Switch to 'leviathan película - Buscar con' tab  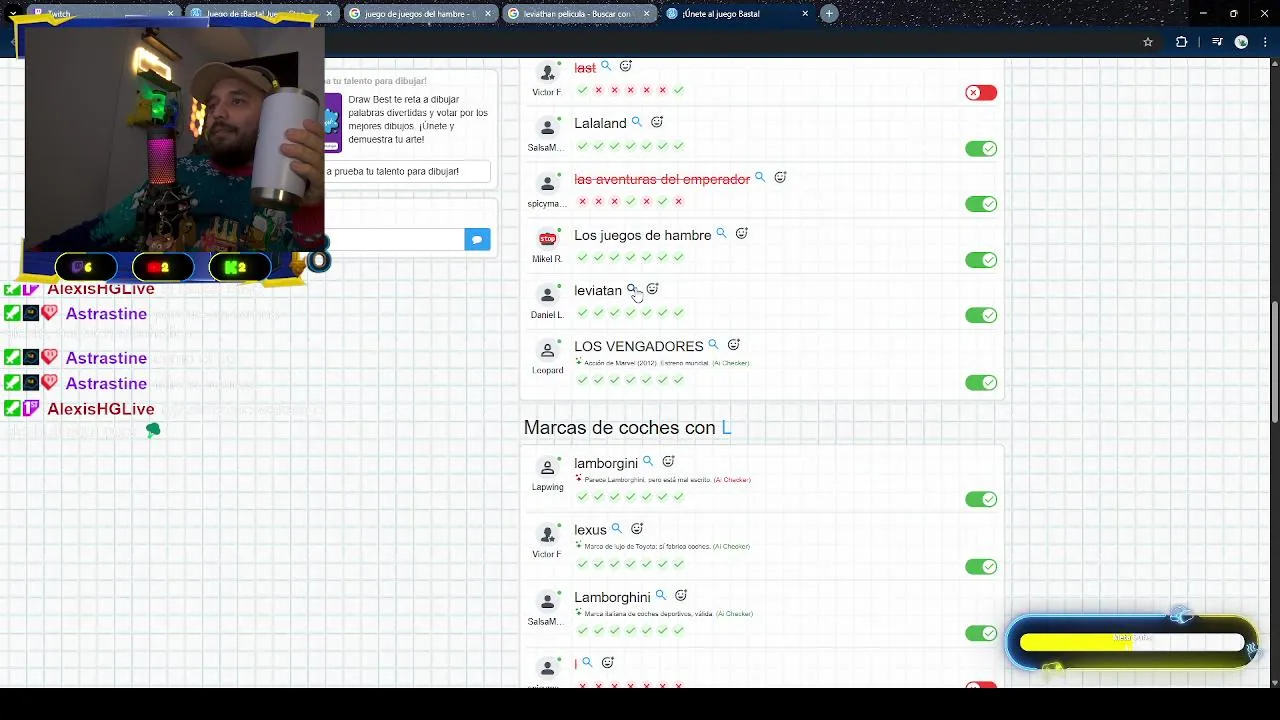[x=579, y=14]
